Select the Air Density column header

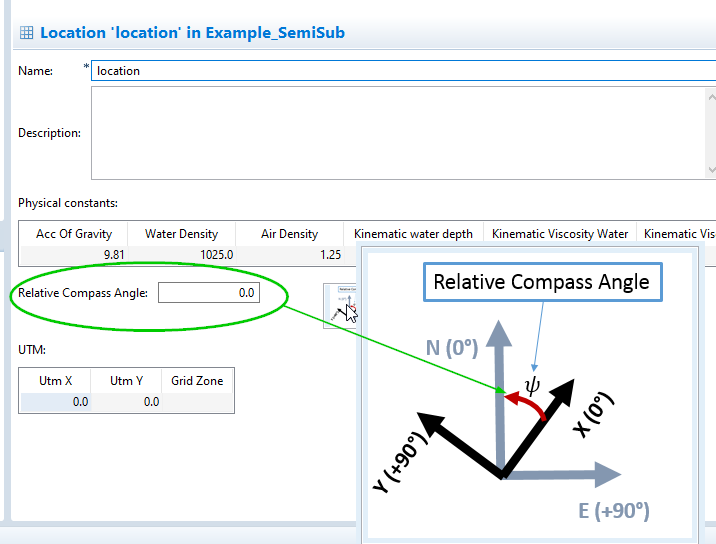[x=289, y=234]
